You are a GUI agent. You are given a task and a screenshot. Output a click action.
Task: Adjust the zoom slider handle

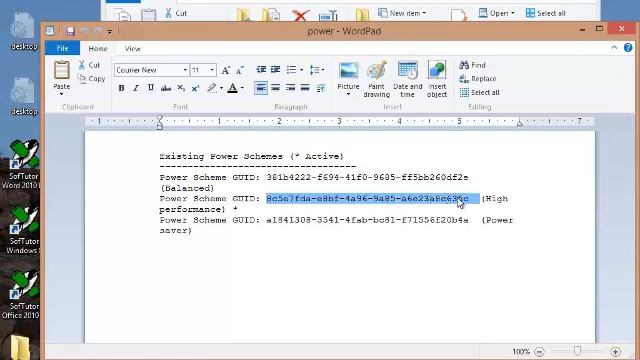[577, 351]
